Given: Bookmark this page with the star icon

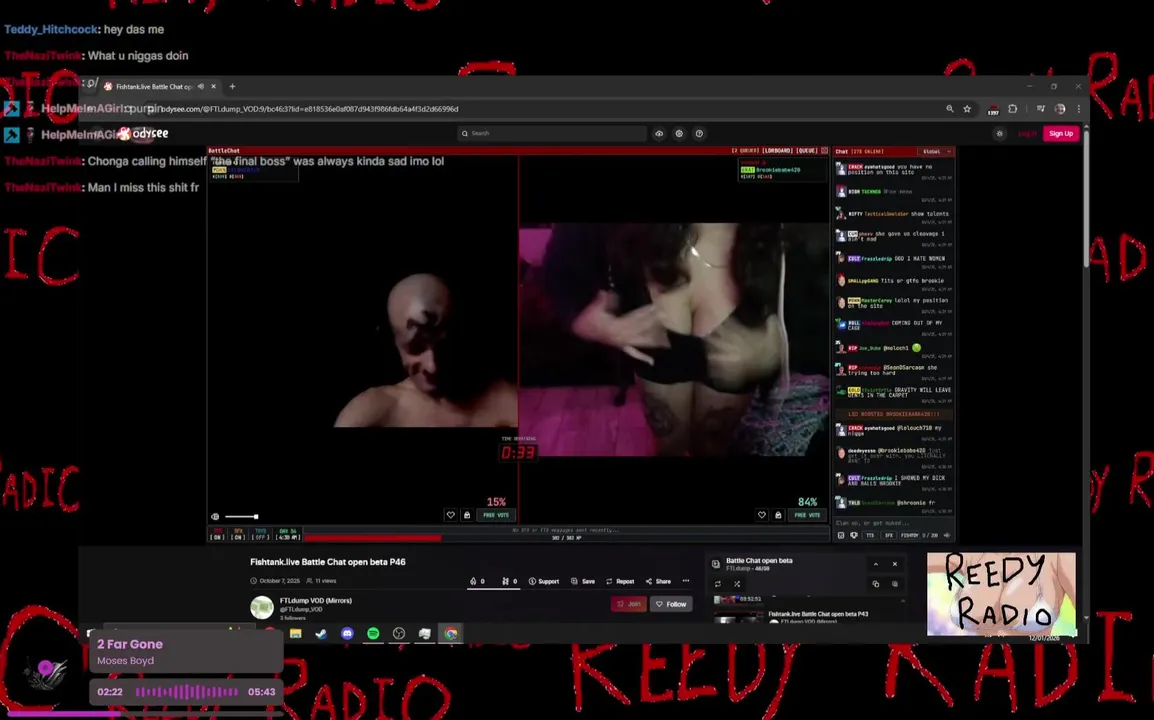Looking at the screenshot, I should tap(967, 109).
